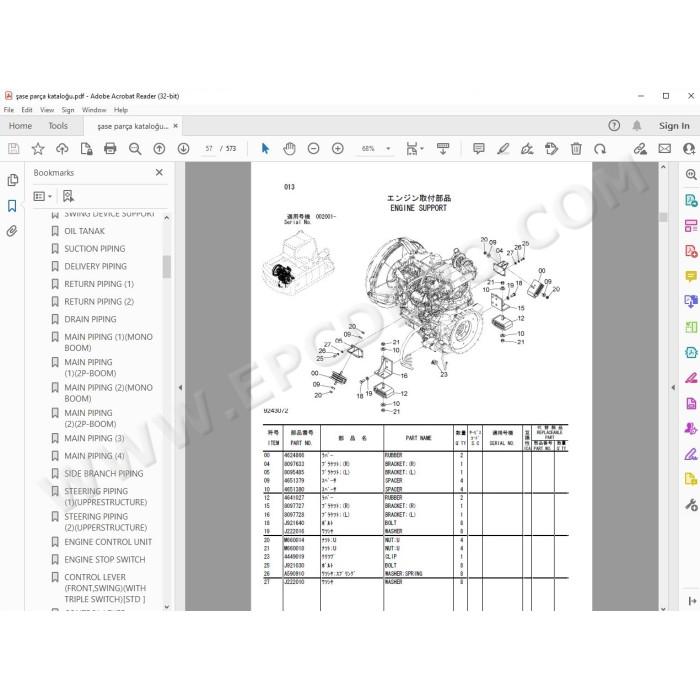Viewport: 700px width, 700px height.
Task: Click the delete trash icon
Action: point(576,149)
